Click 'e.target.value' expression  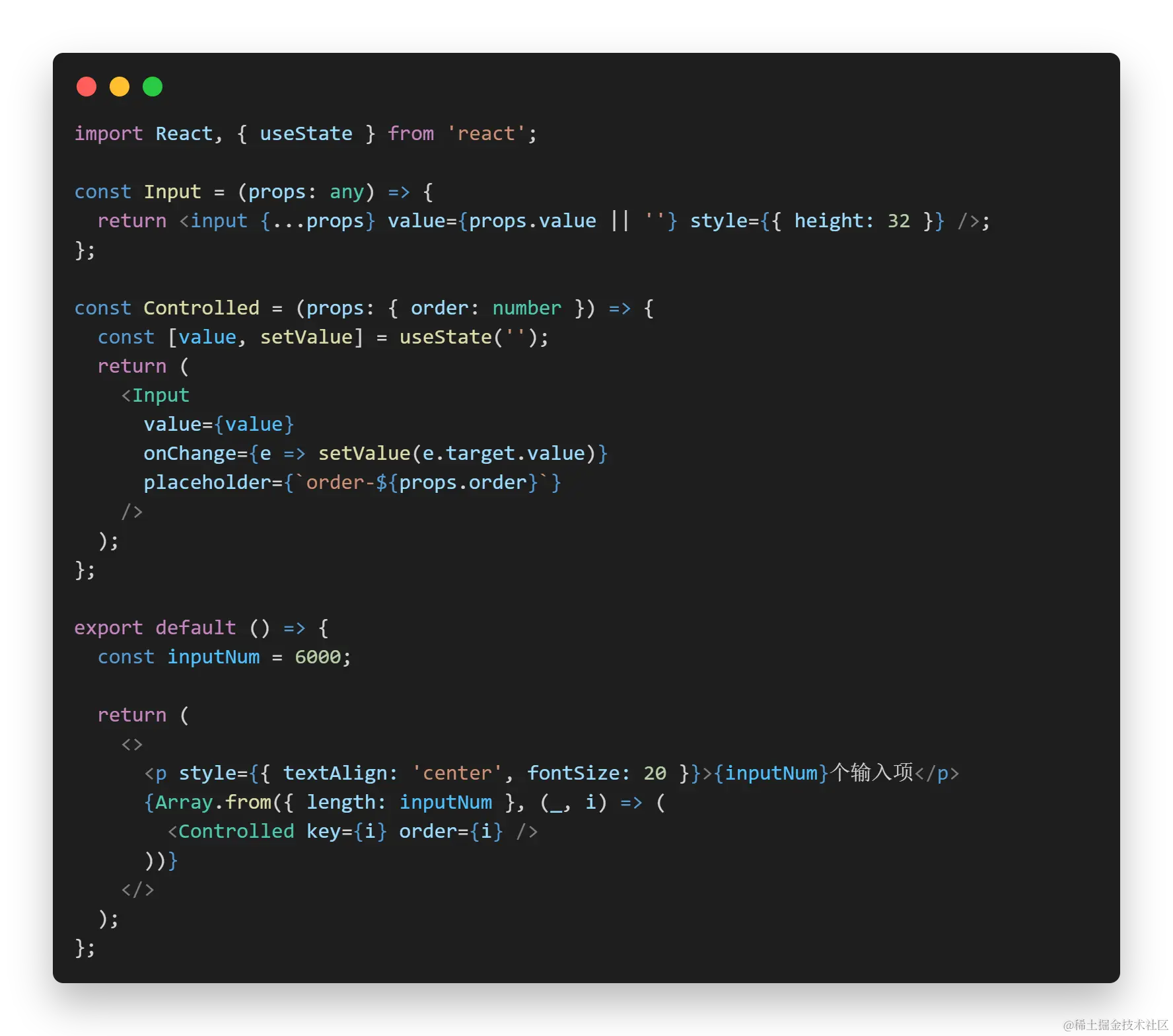pos(504,453)
